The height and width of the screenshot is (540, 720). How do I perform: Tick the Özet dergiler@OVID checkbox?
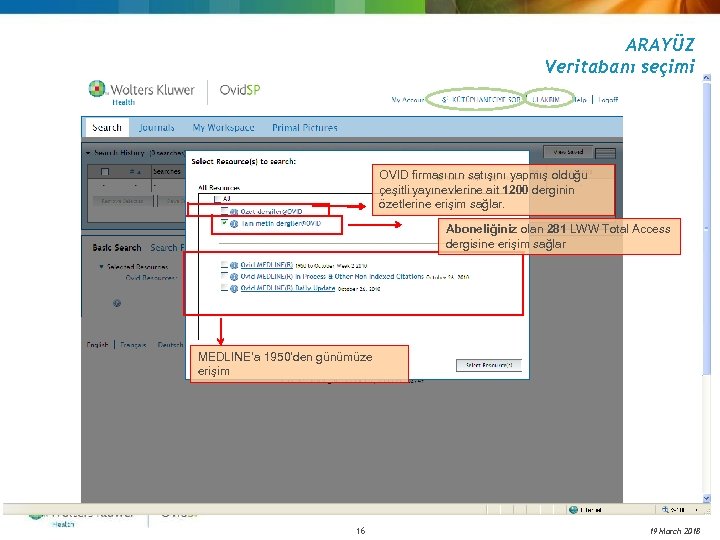(224, 211)
